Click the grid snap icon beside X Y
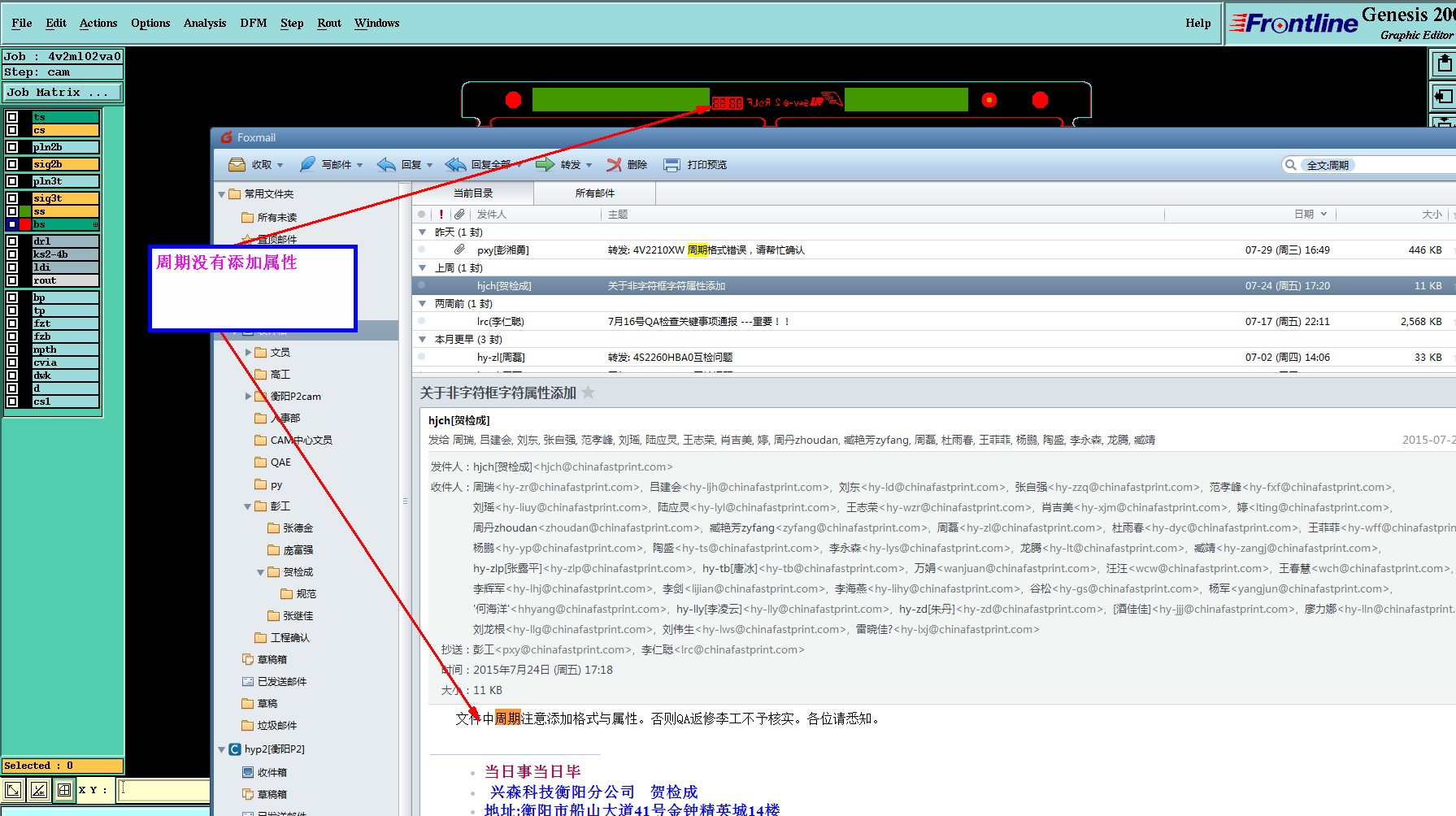Viewport: 1456px width, 816px height. coord(64,789)
